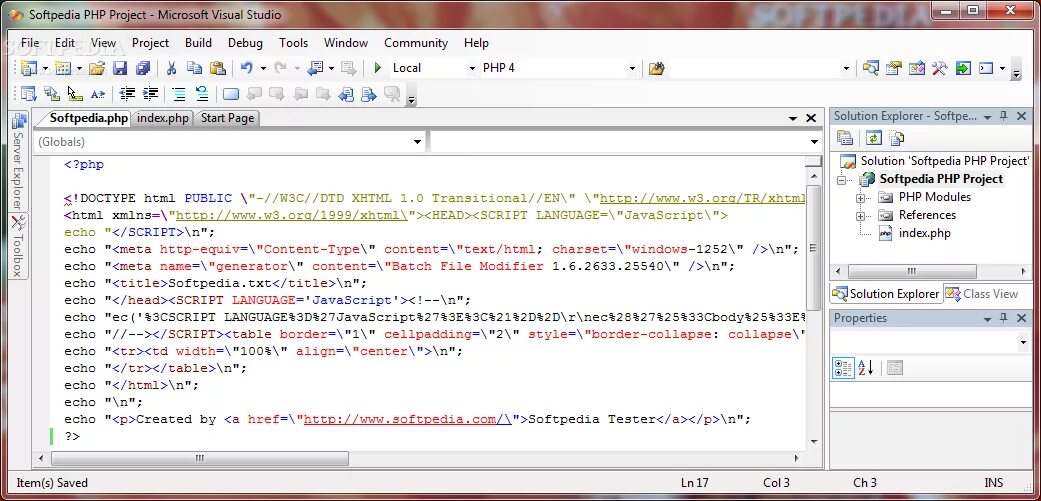Switch to the index.php tab
This screenshot has height=501, width=1041.
point(163,118)
